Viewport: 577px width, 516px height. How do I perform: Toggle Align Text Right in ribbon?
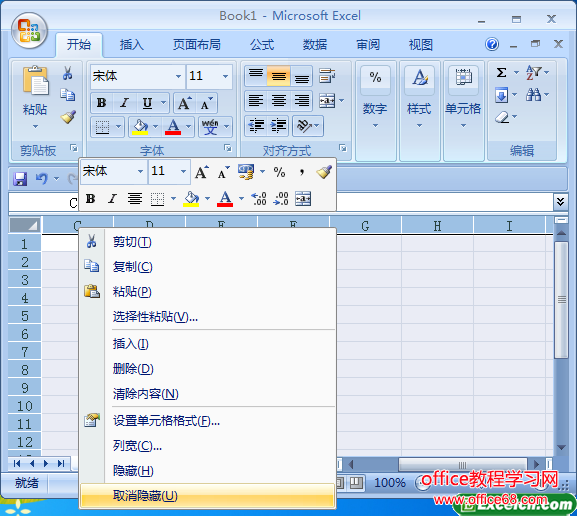click(301, 100)
